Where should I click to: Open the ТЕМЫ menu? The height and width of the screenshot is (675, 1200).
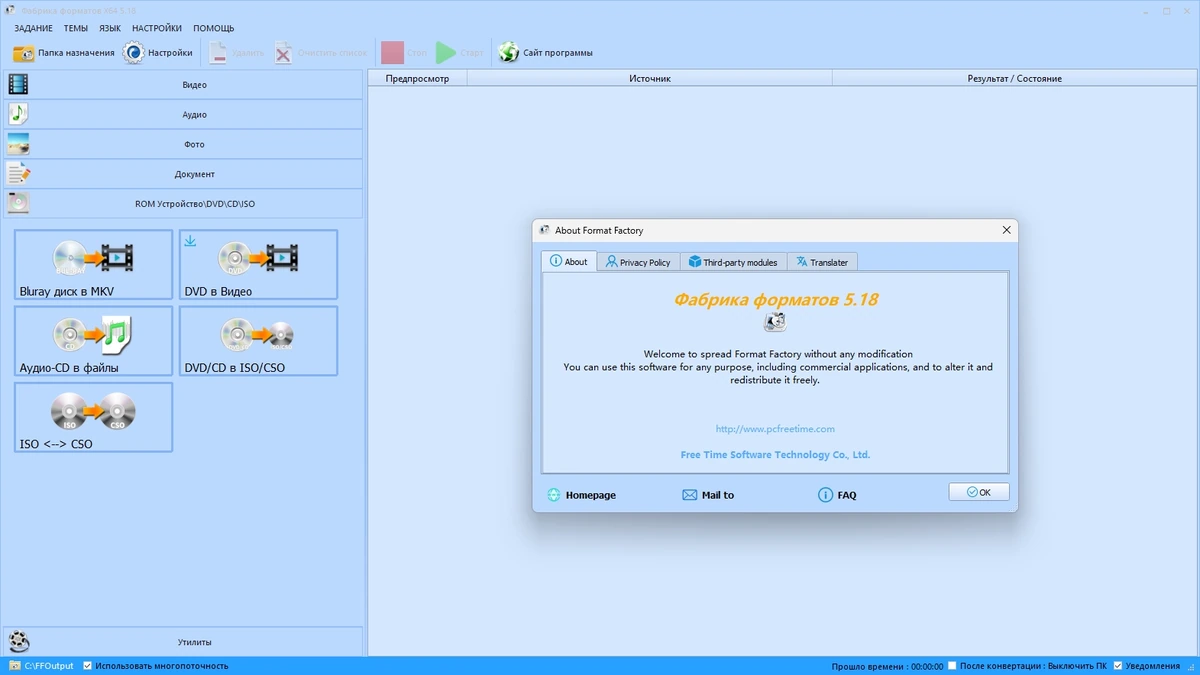(76, 28)
